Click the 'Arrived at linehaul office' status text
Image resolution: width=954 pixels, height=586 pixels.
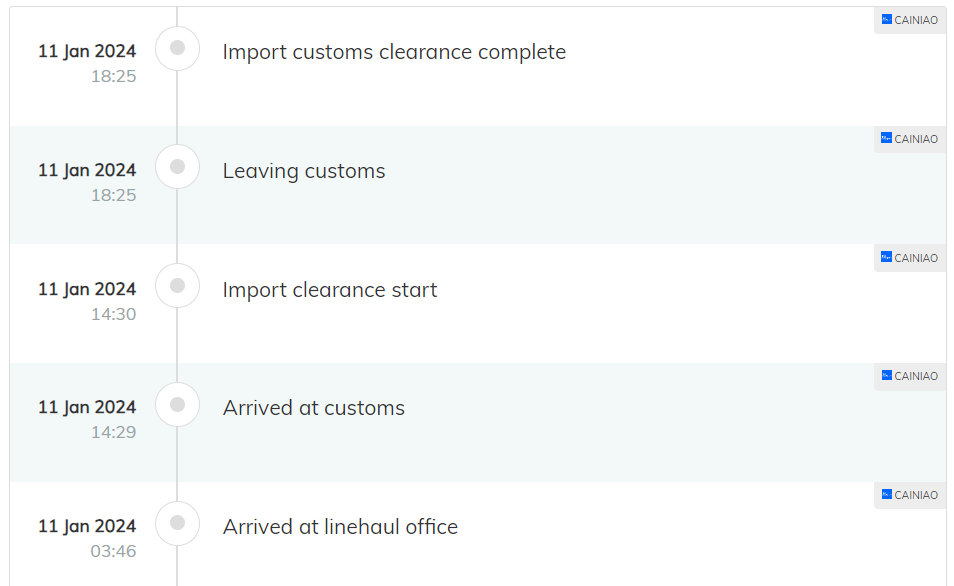(x=340, y=526)
